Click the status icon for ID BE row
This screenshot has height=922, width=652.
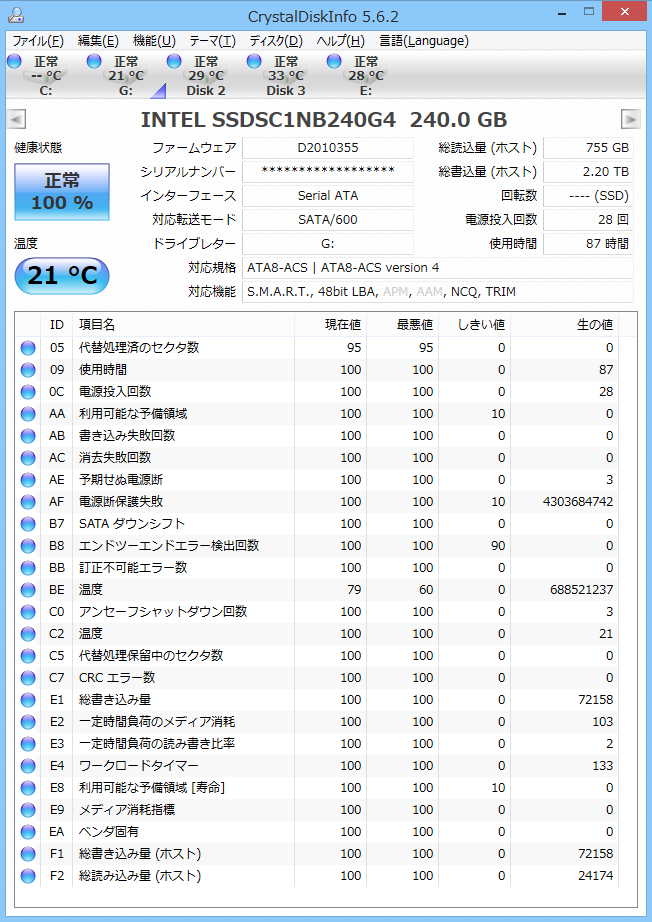(28, 590)
